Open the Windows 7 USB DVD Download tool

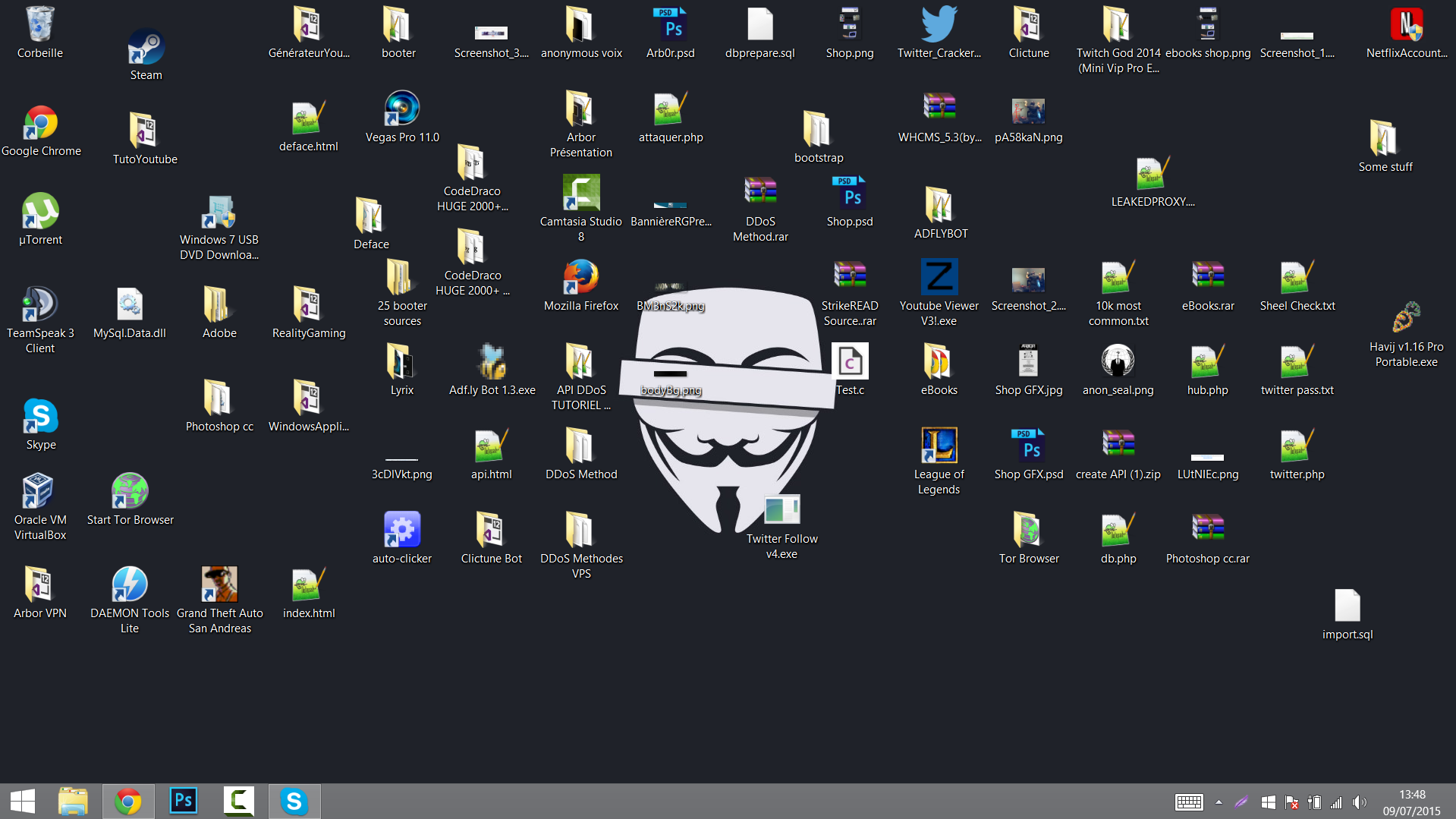pos(219,226)
